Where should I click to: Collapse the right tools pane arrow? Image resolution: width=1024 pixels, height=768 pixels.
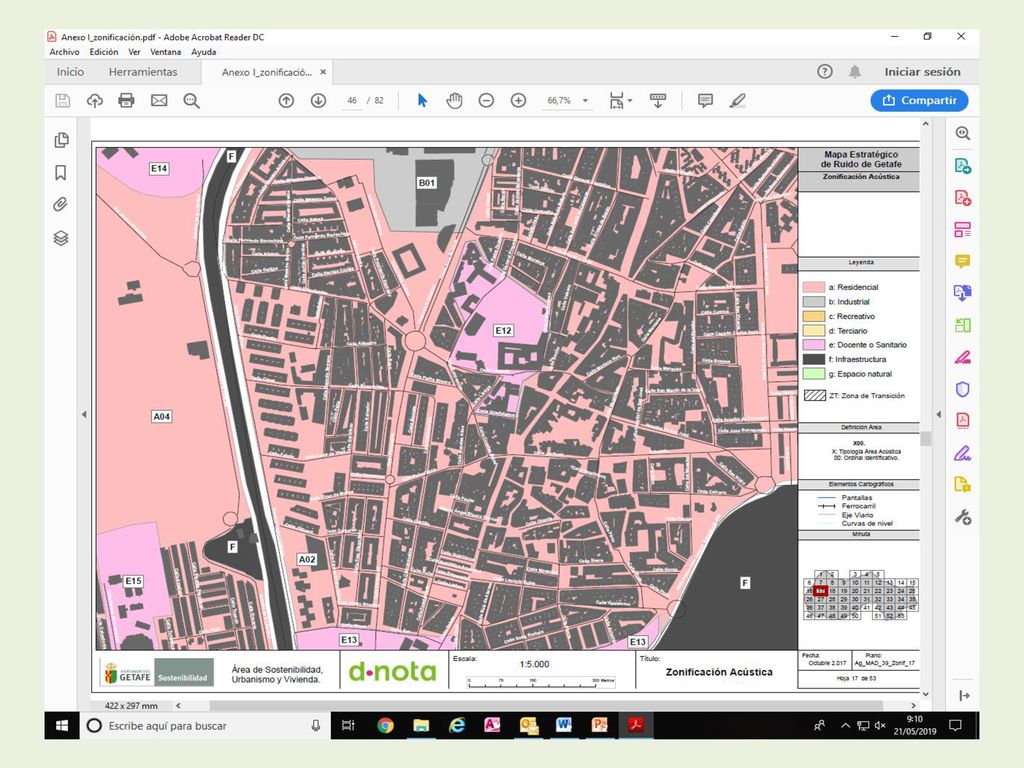(x=965, y=696)
